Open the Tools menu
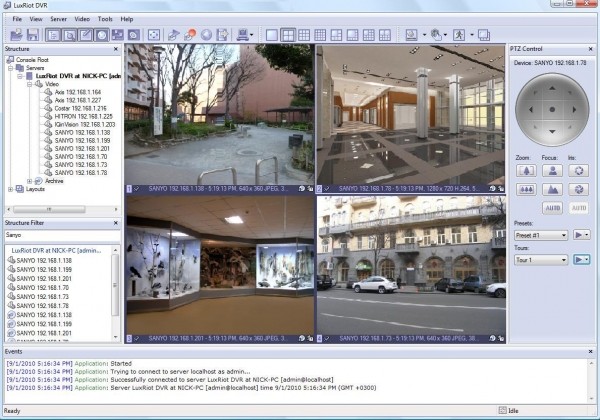This screenshot has width=600, height=420. point(105,19)
